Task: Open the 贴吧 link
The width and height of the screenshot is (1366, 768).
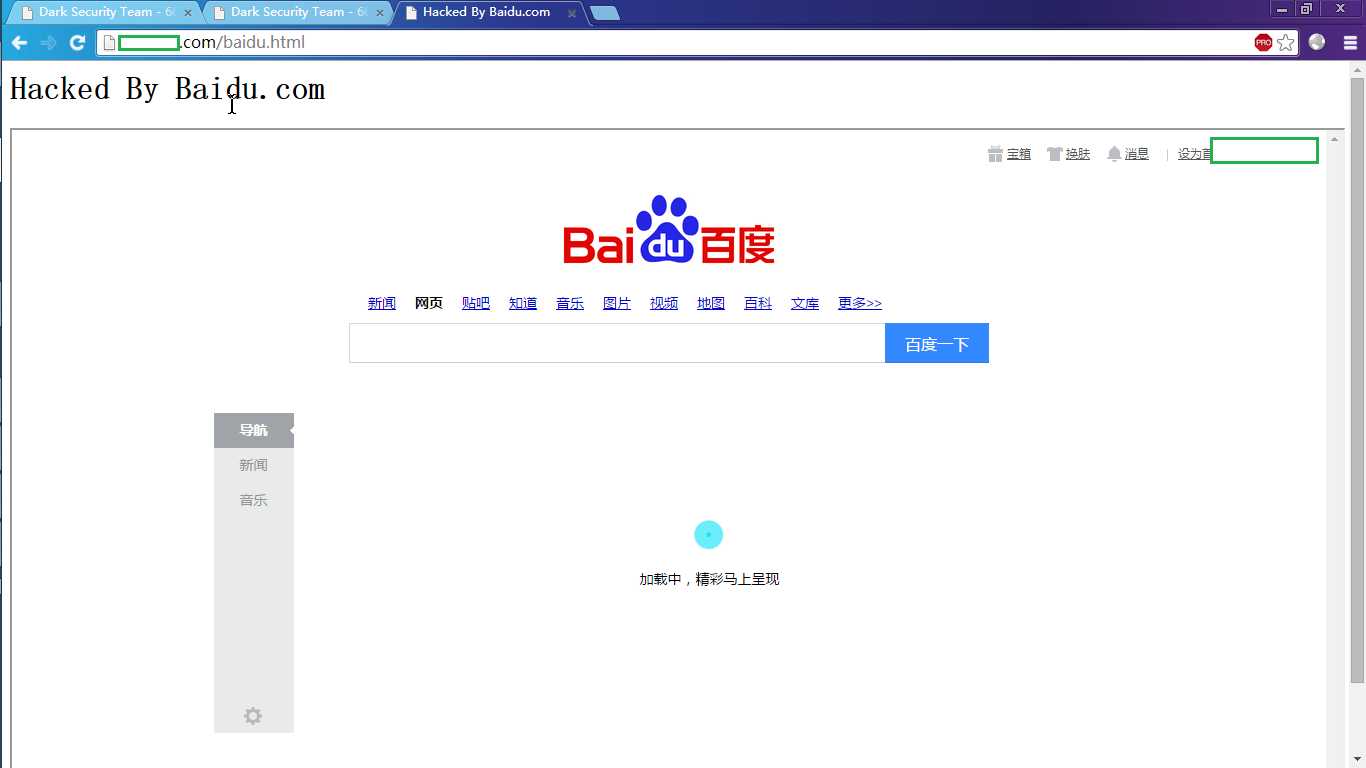Action: click(x=476, y=303)
